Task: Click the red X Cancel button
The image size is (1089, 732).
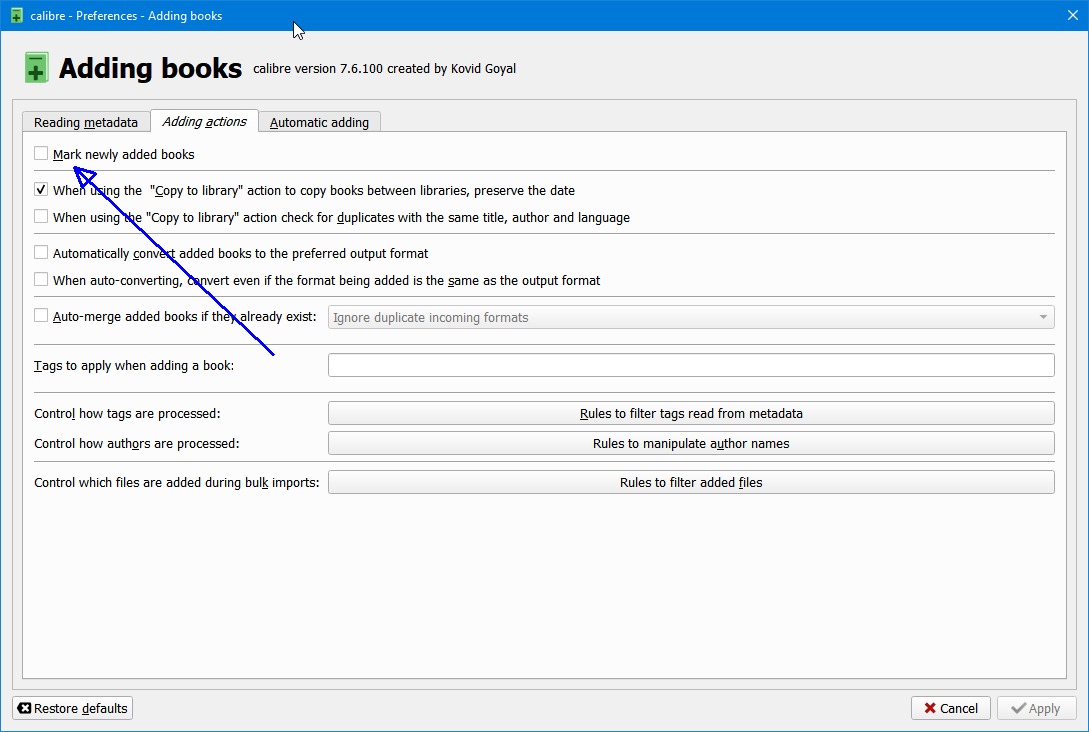Action: (x=950, y=708)
